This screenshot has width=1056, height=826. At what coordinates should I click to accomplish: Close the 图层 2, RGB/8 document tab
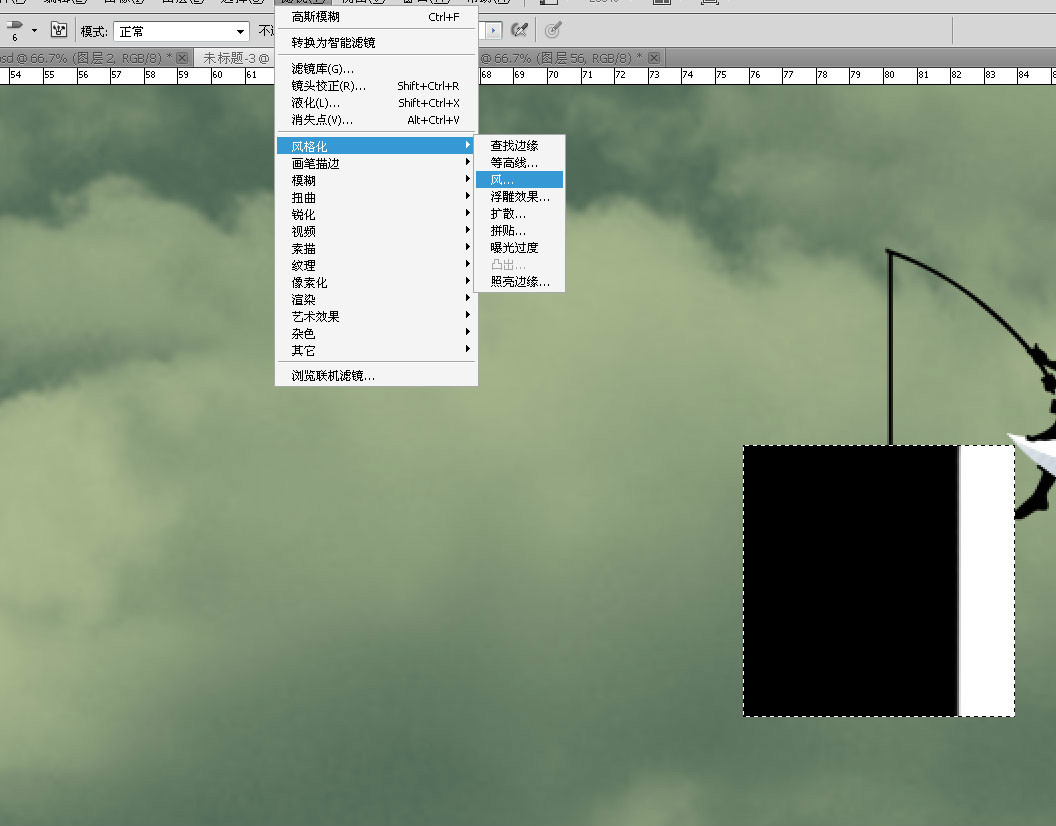[x=182, y=58]
